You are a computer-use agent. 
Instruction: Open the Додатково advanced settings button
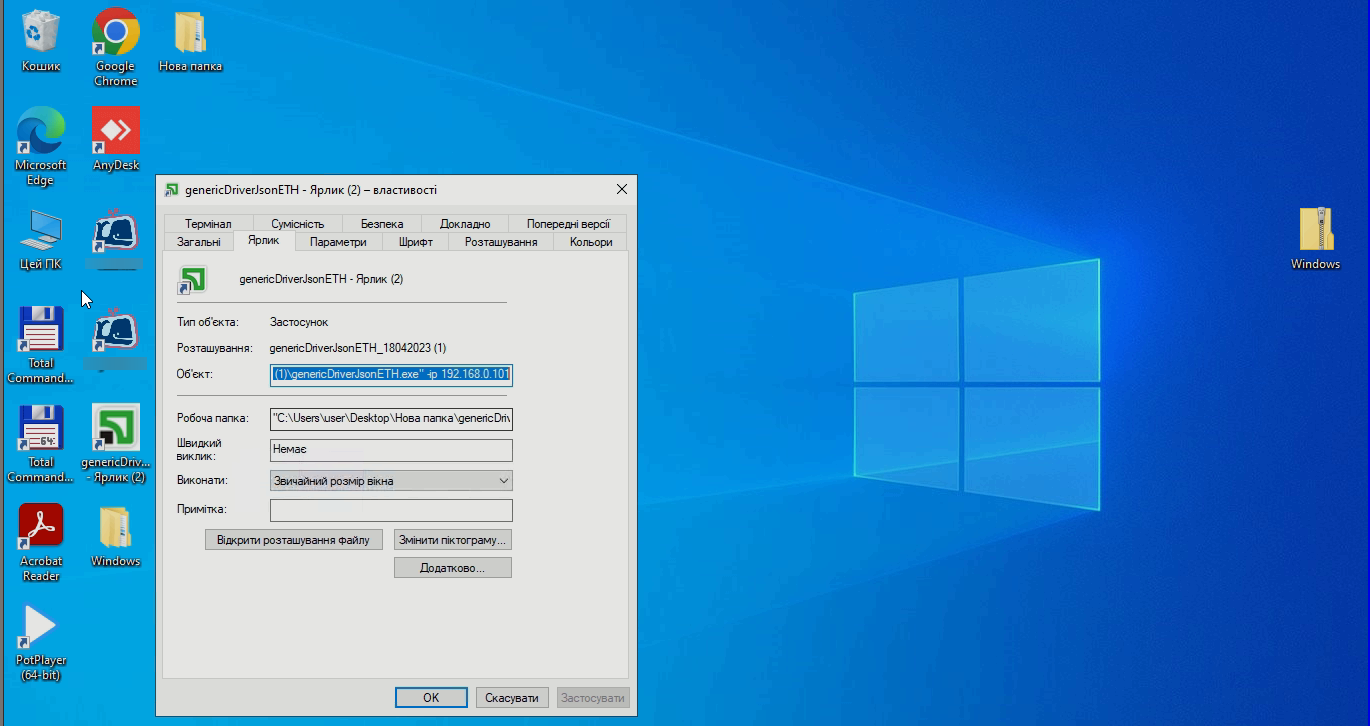pos(452,568)
